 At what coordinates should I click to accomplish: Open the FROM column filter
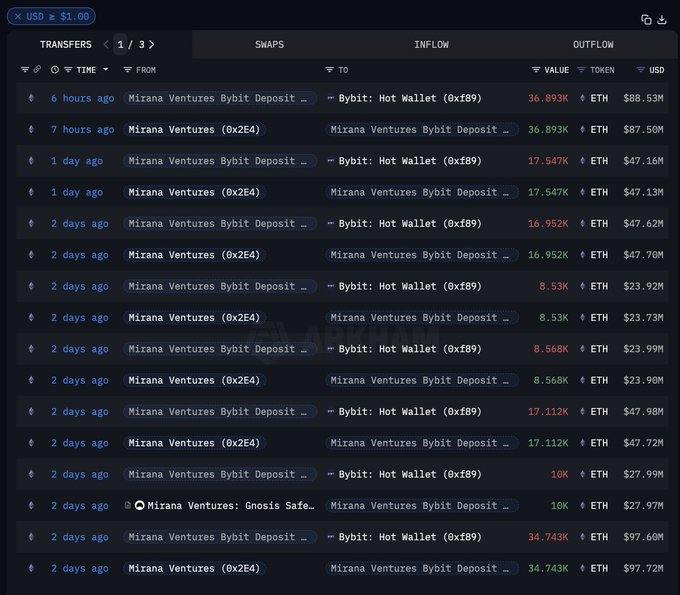pyautogui.click(x=127, y=69)
